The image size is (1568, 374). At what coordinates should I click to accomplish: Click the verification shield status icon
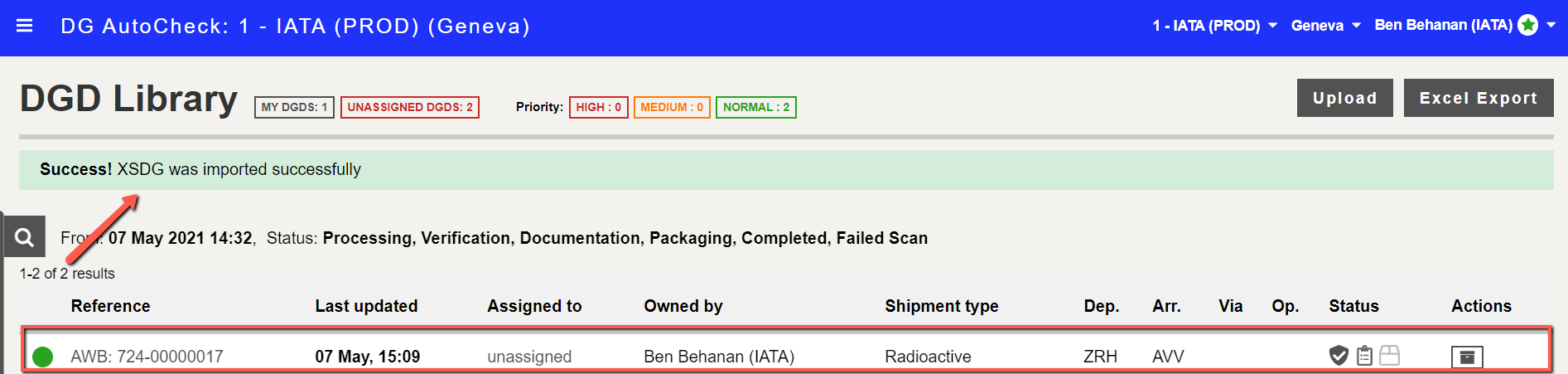1339,356
